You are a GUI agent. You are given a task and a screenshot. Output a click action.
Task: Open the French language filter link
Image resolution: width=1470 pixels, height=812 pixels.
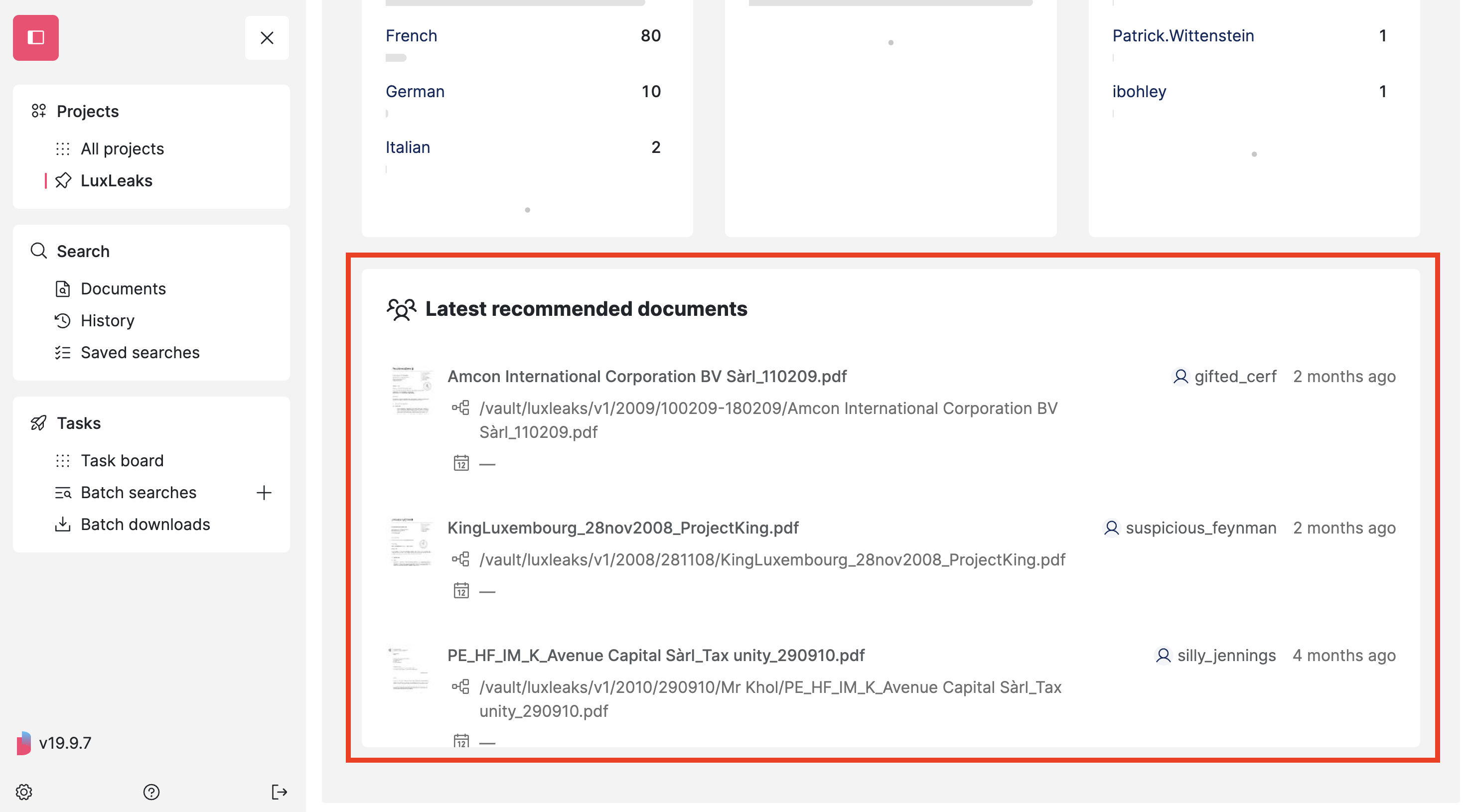(411, 35)
